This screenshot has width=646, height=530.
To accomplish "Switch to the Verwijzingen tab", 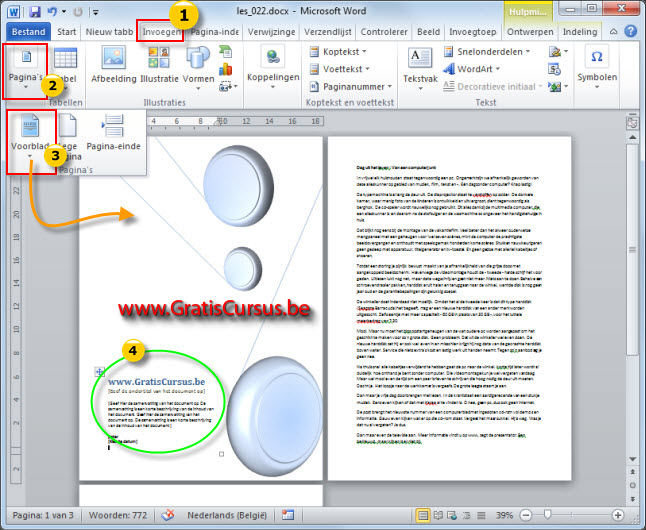I will tap(272, 32).
